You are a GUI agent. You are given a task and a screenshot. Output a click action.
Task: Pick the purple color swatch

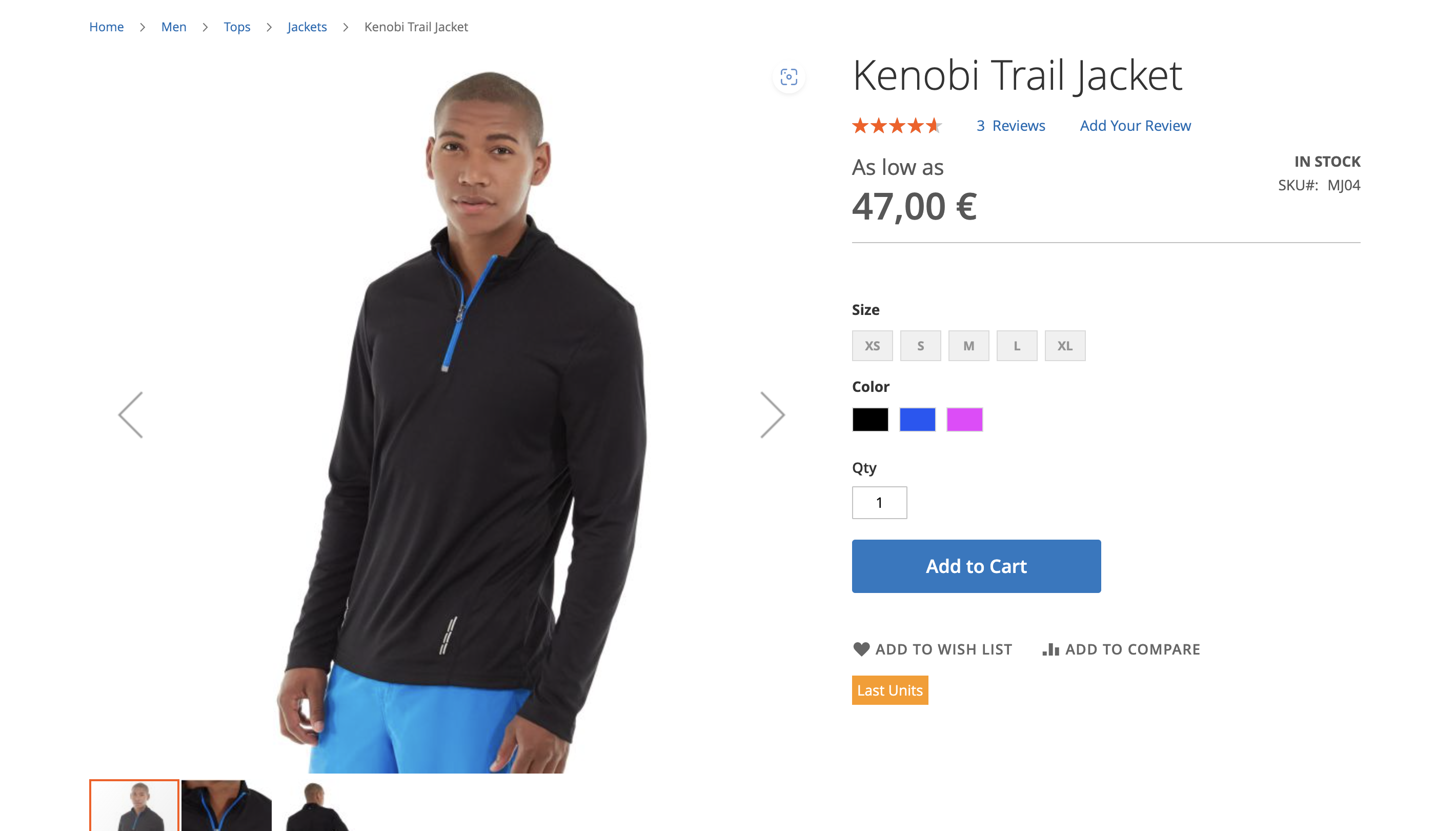[x=964, y=420]
